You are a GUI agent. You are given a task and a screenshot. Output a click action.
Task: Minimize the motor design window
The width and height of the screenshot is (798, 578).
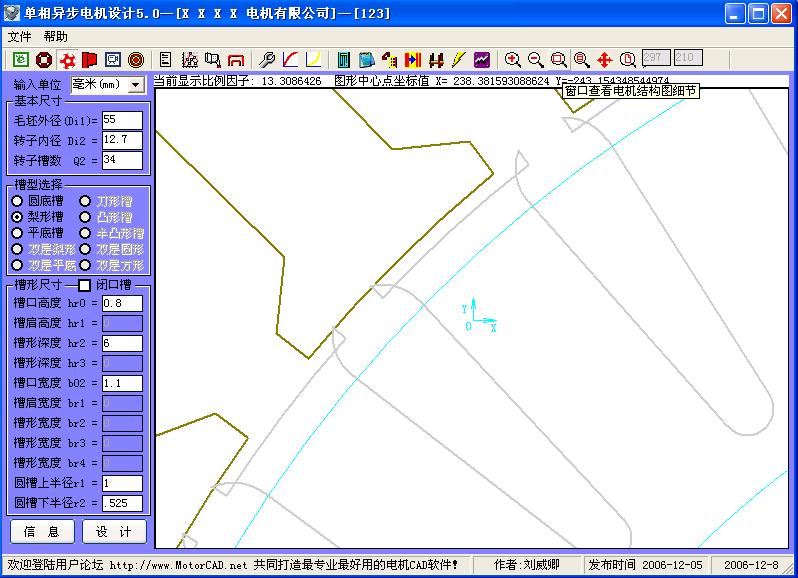(734, 14)
